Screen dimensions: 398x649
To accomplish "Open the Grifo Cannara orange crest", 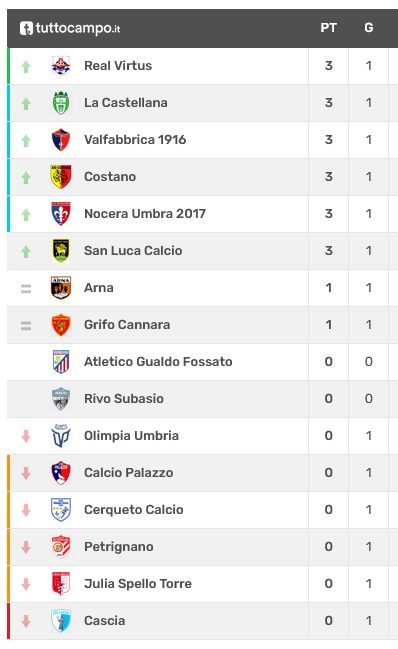I will (61, 324).
